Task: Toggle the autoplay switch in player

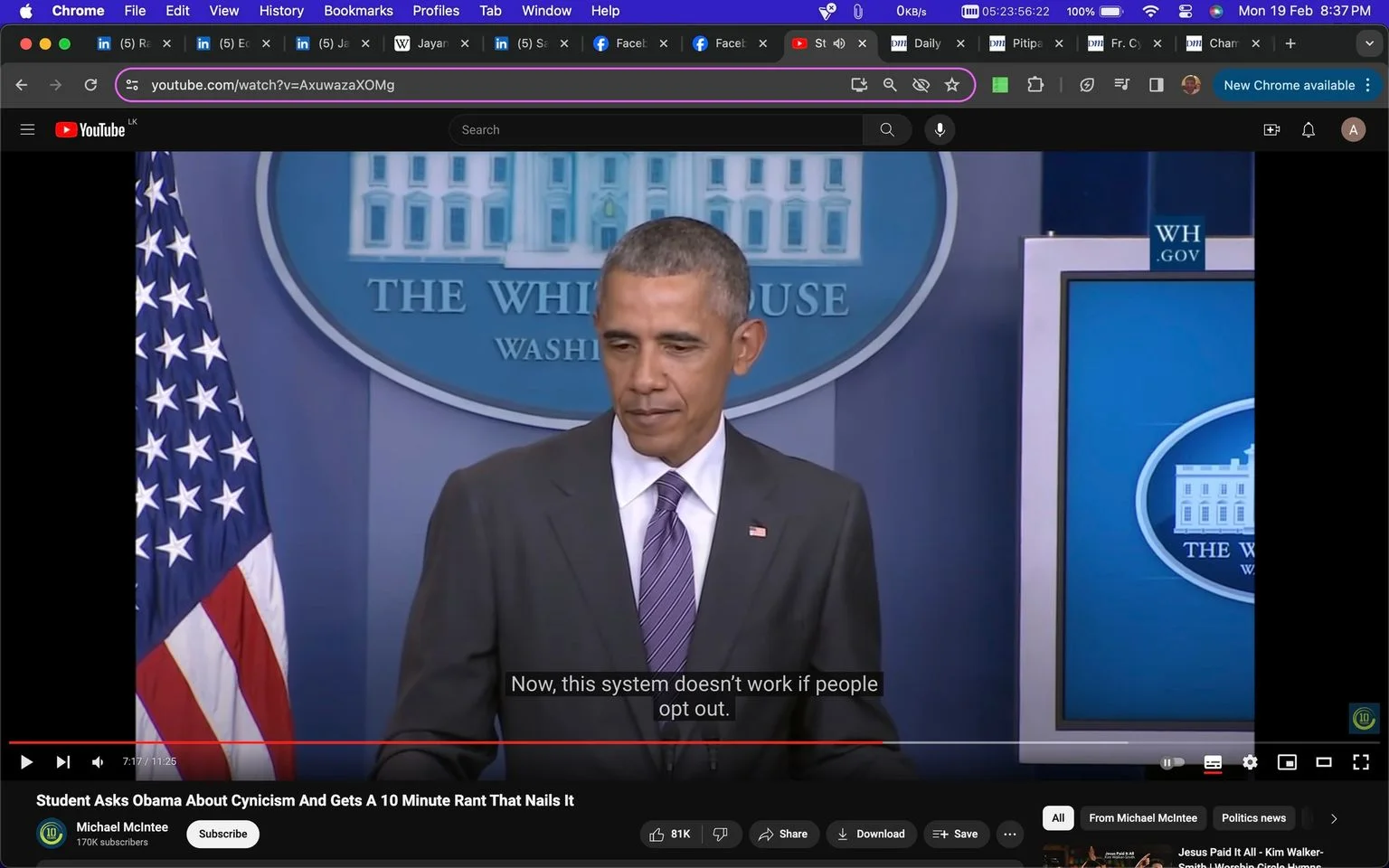Action: pyautogui.click(x=1172, y=762)
